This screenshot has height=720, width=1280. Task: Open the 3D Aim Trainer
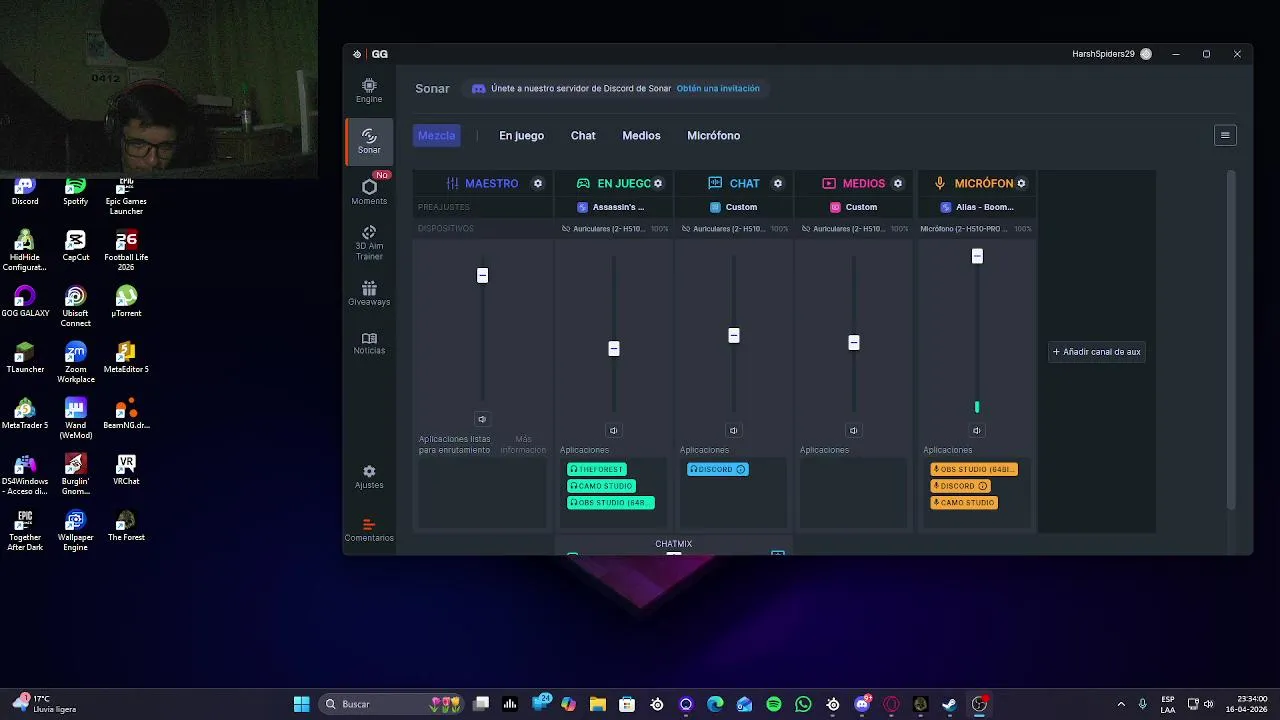point(369,243)
